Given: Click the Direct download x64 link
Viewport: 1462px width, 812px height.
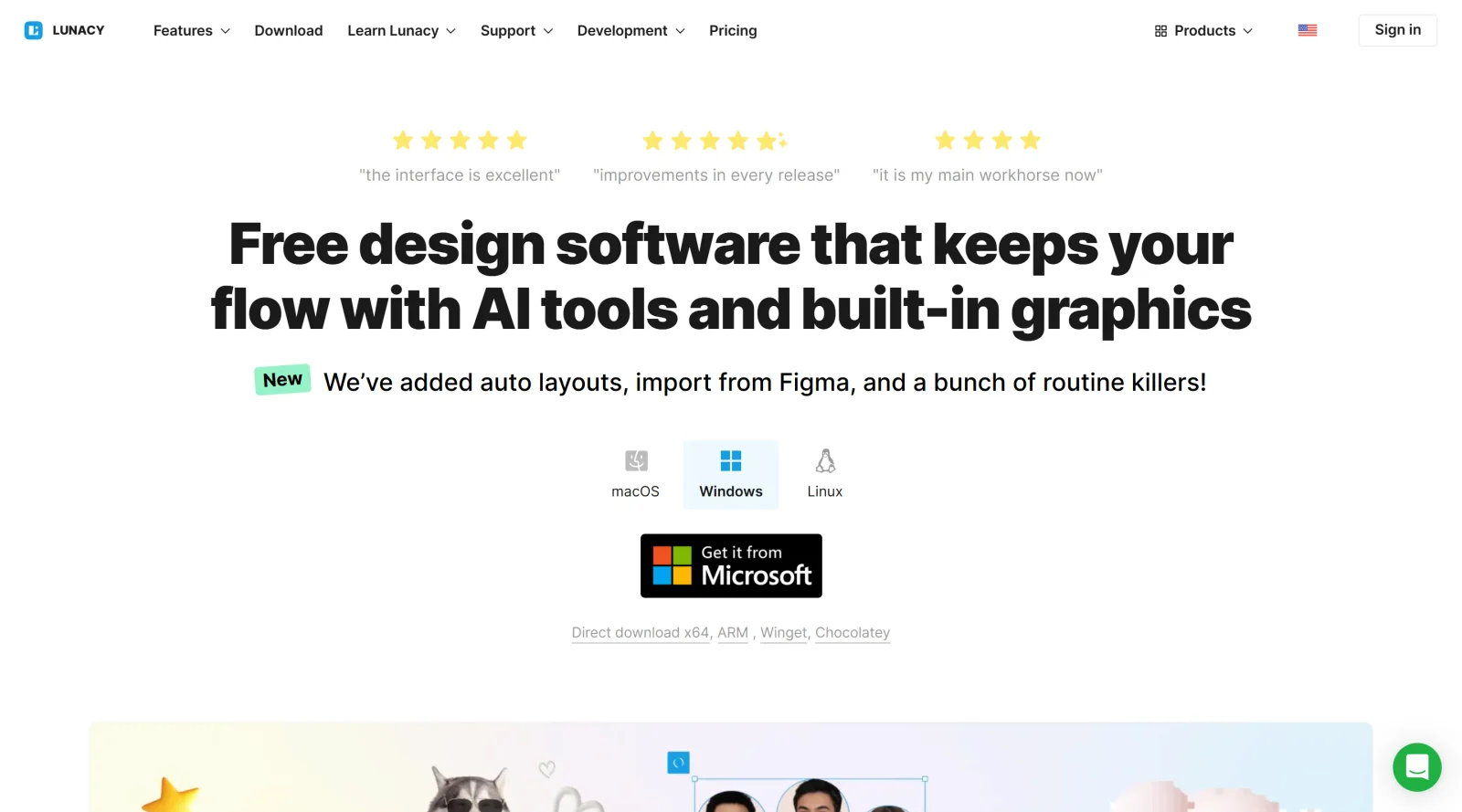Looking at the screenshot, I should (x=641, y=633).
